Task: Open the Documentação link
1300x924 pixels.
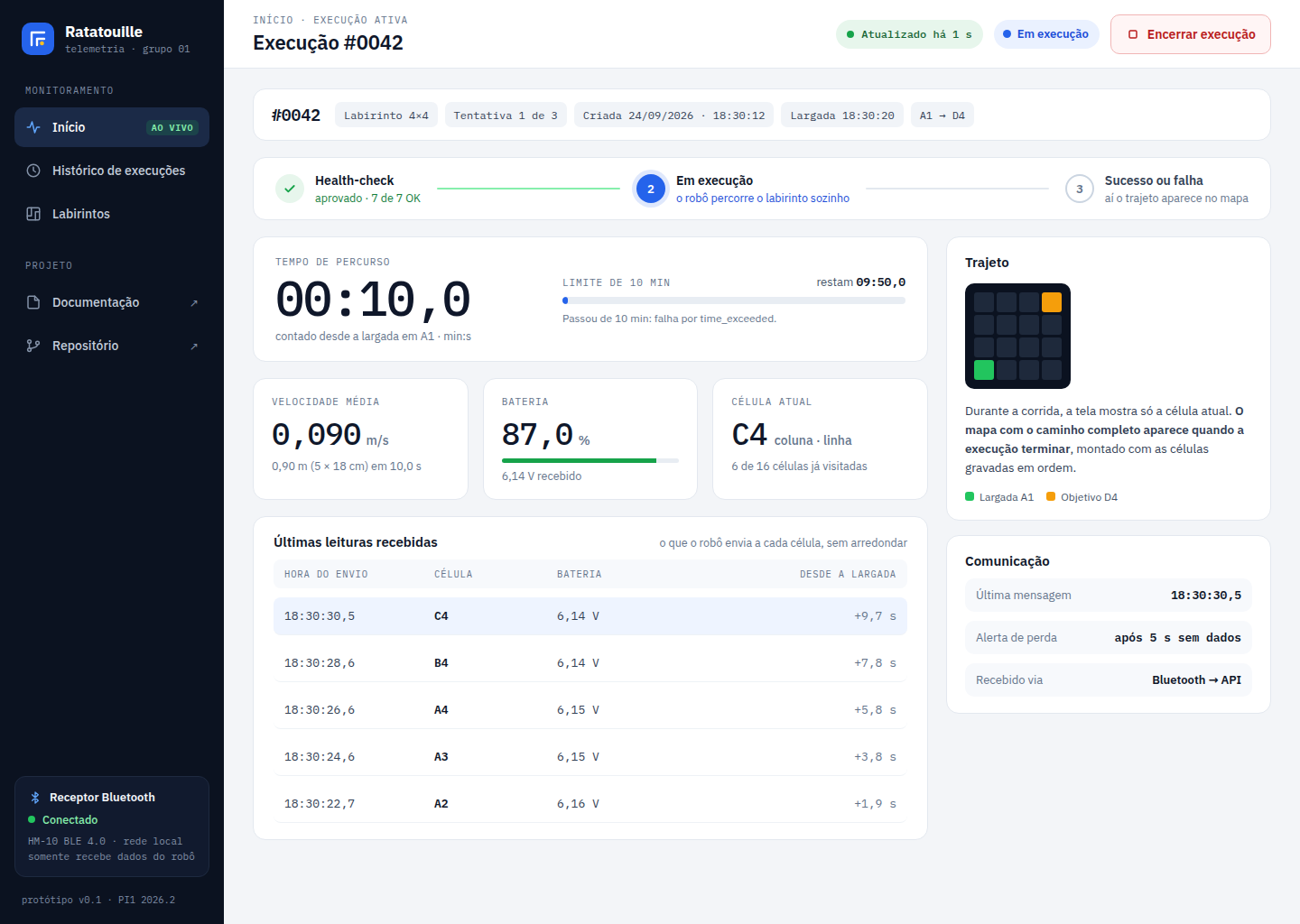Action: (112, 302)
